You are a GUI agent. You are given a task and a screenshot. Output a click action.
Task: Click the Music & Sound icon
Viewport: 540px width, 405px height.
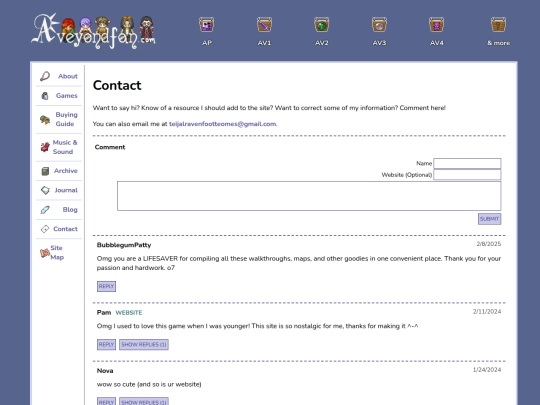[45, 147]
